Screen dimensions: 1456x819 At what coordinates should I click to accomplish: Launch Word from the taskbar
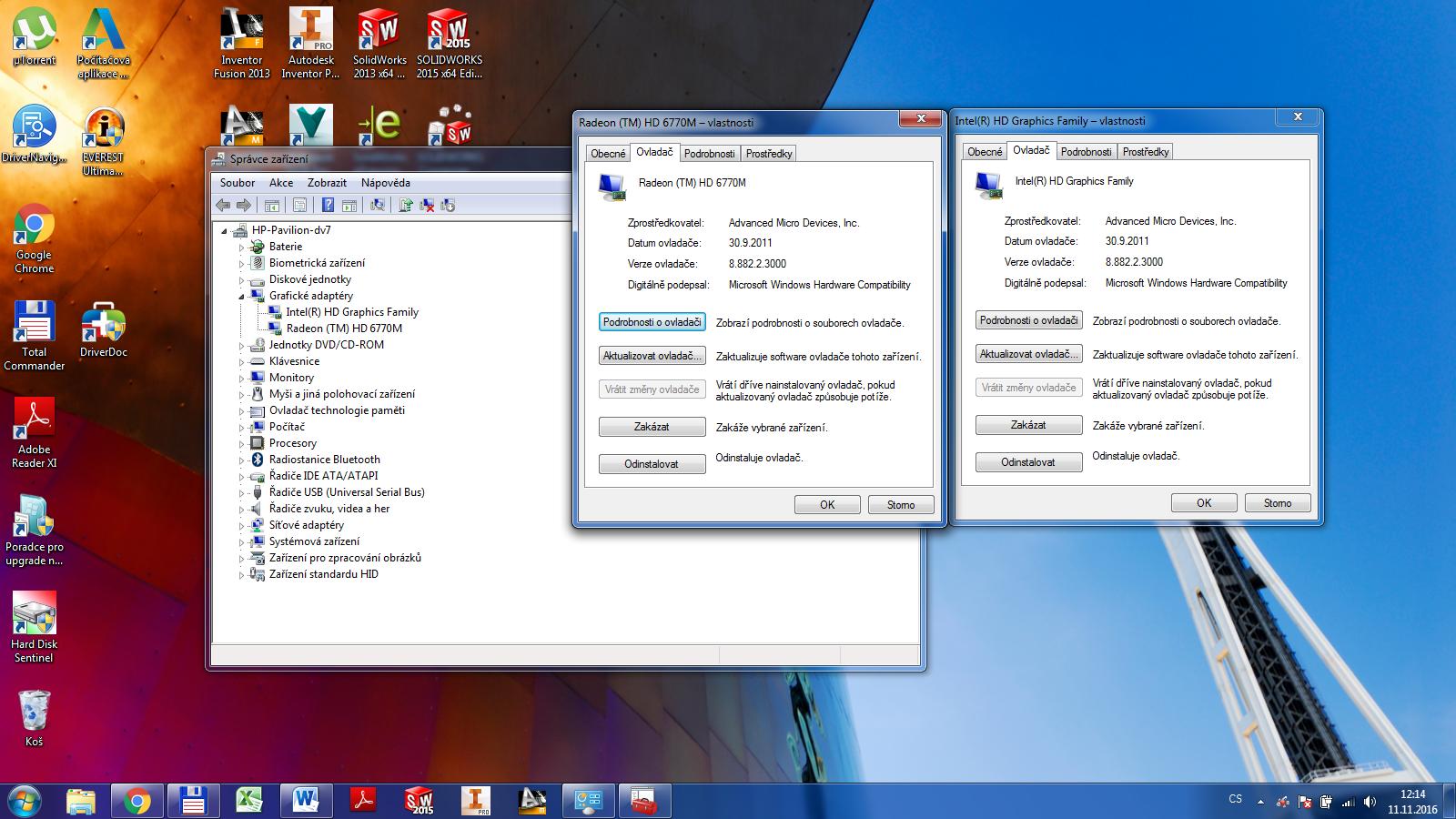306,801
